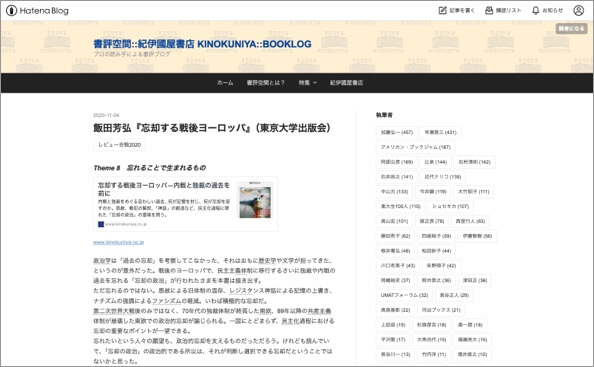Viewport: 594px width, 367px height.
Task: Select author tag with count (37)
Action: coord(395,281)
